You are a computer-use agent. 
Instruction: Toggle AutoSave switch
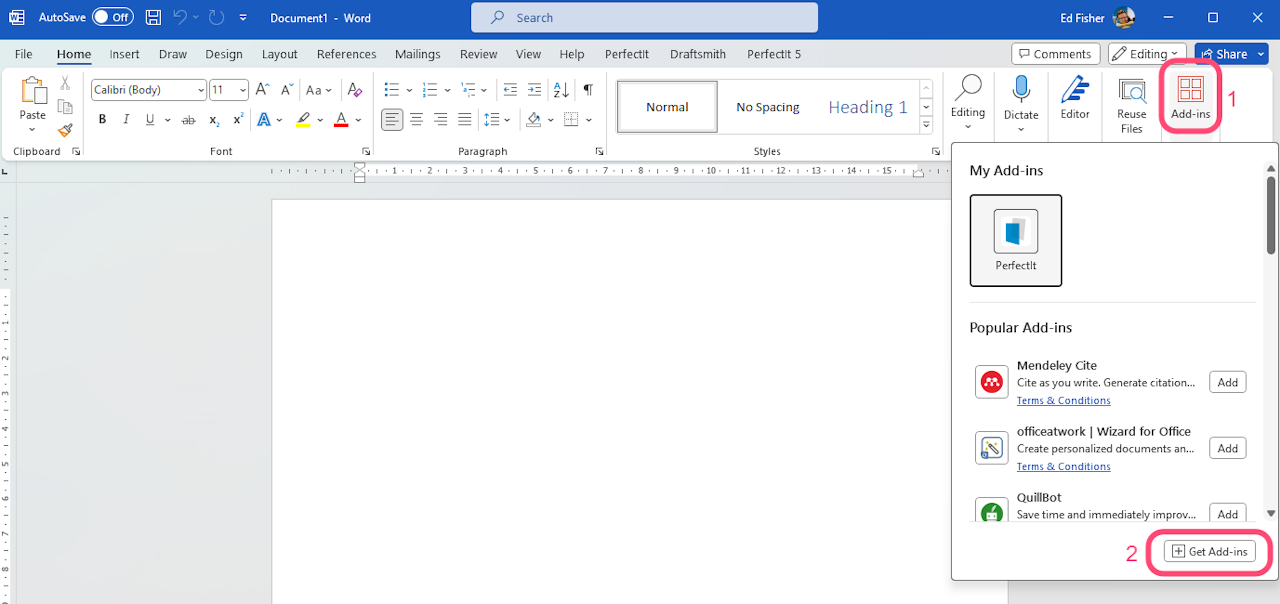point(112,18)
